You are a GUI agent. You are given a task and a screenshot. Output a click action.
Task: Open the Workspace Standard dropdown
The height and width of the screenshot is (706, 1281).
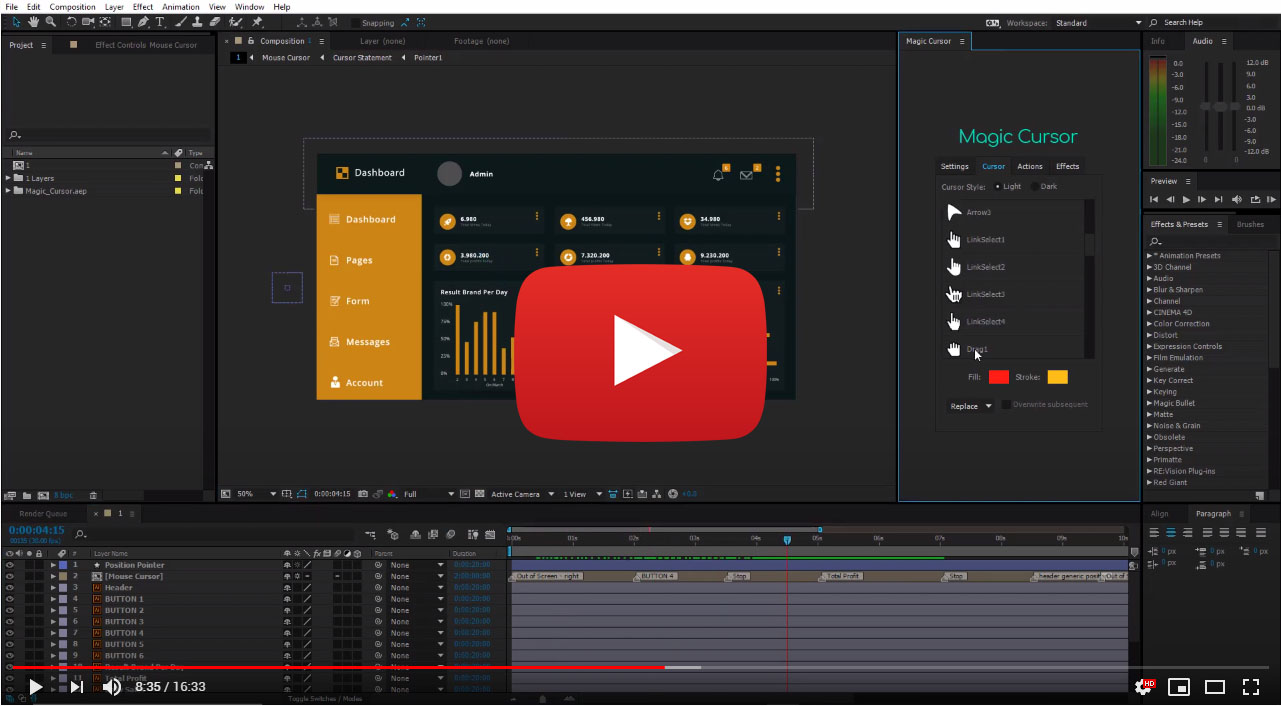click(1138, 23)
